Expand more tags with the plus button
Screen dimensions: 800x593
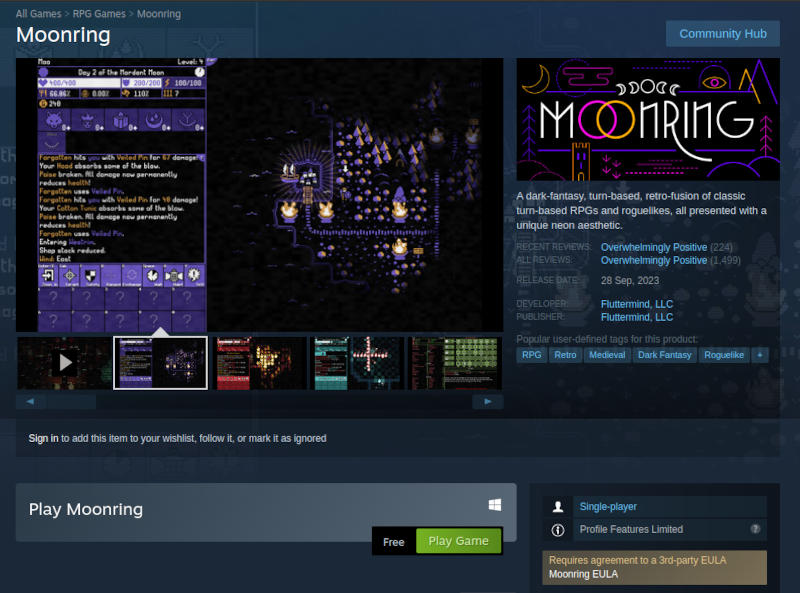coord(759,354)
